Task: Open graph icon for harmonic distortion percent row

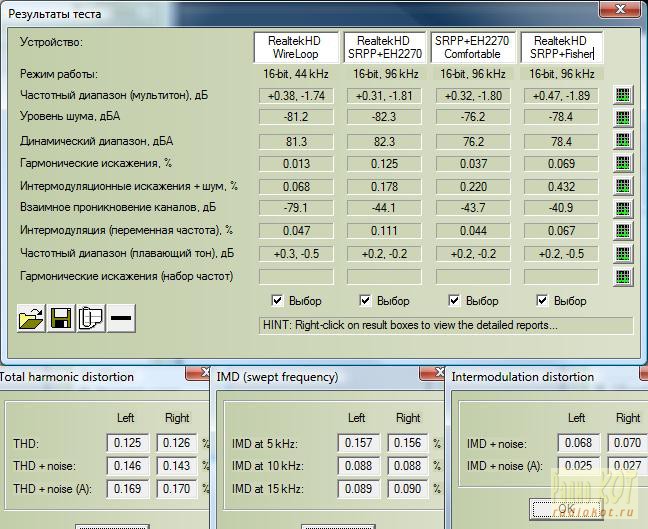Action: click(622, 163)
